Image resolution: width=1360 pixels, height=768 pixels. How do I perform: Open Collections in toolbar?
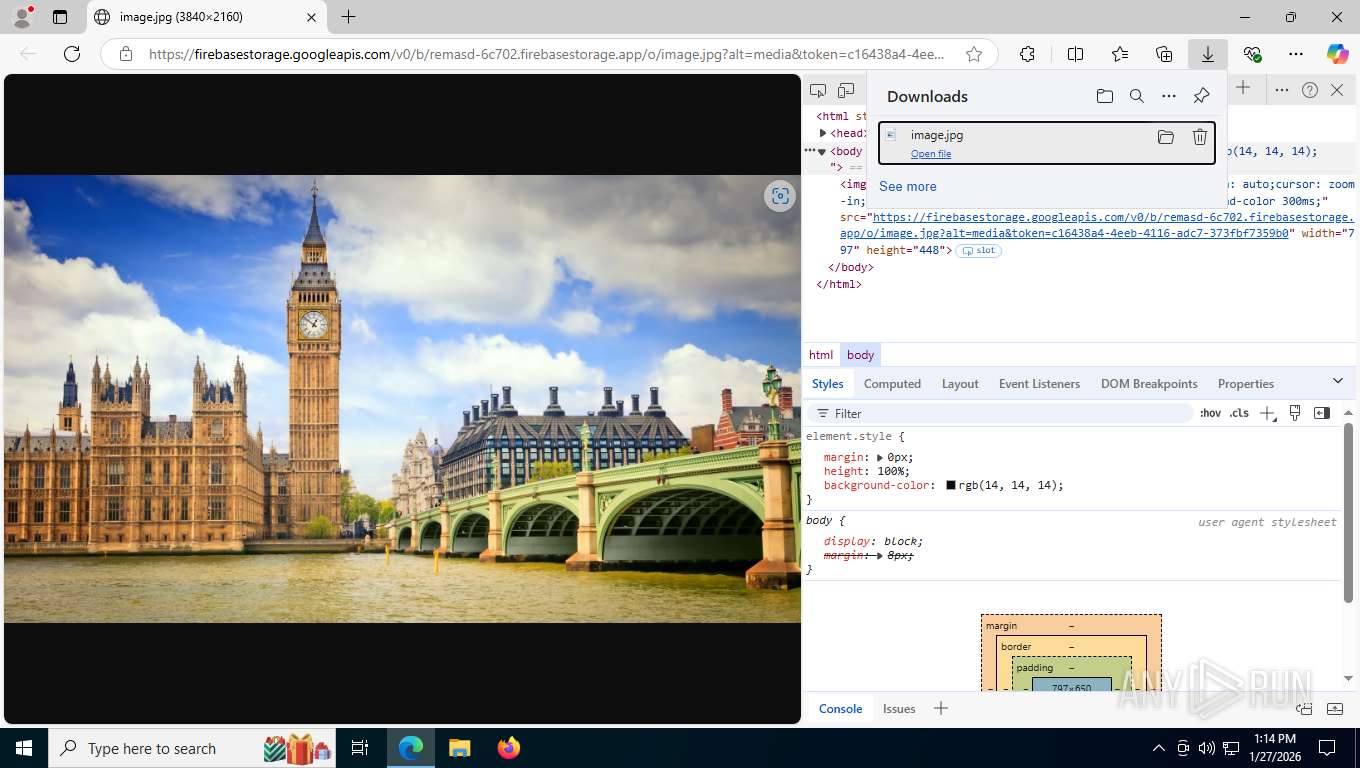(x=1164, y=54)
